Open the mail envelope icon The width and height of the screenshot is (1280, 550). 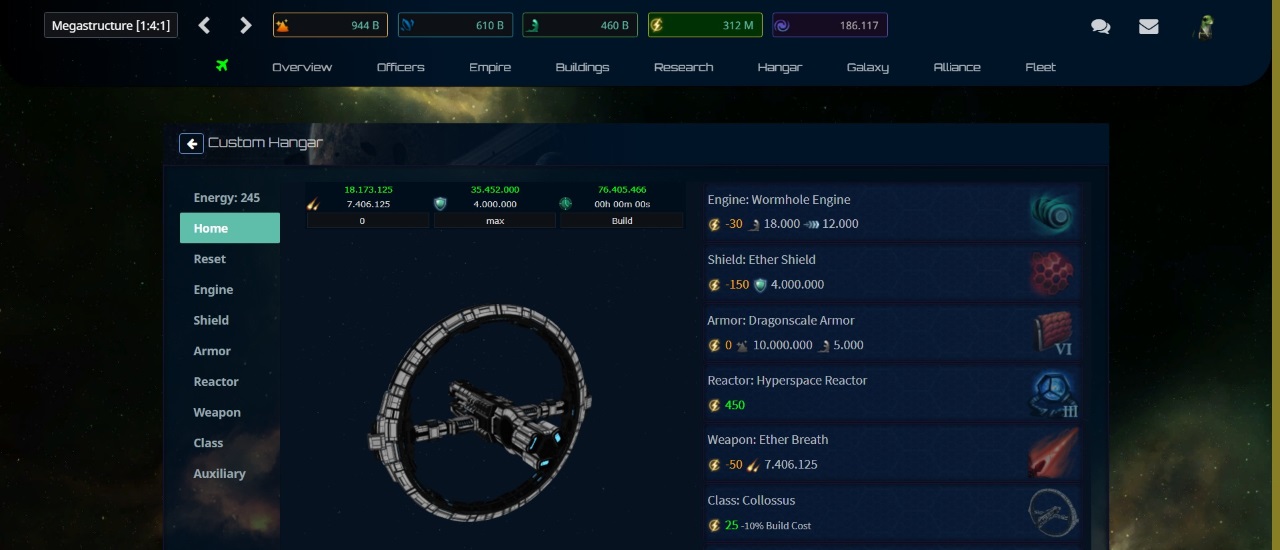(1149, 27)
